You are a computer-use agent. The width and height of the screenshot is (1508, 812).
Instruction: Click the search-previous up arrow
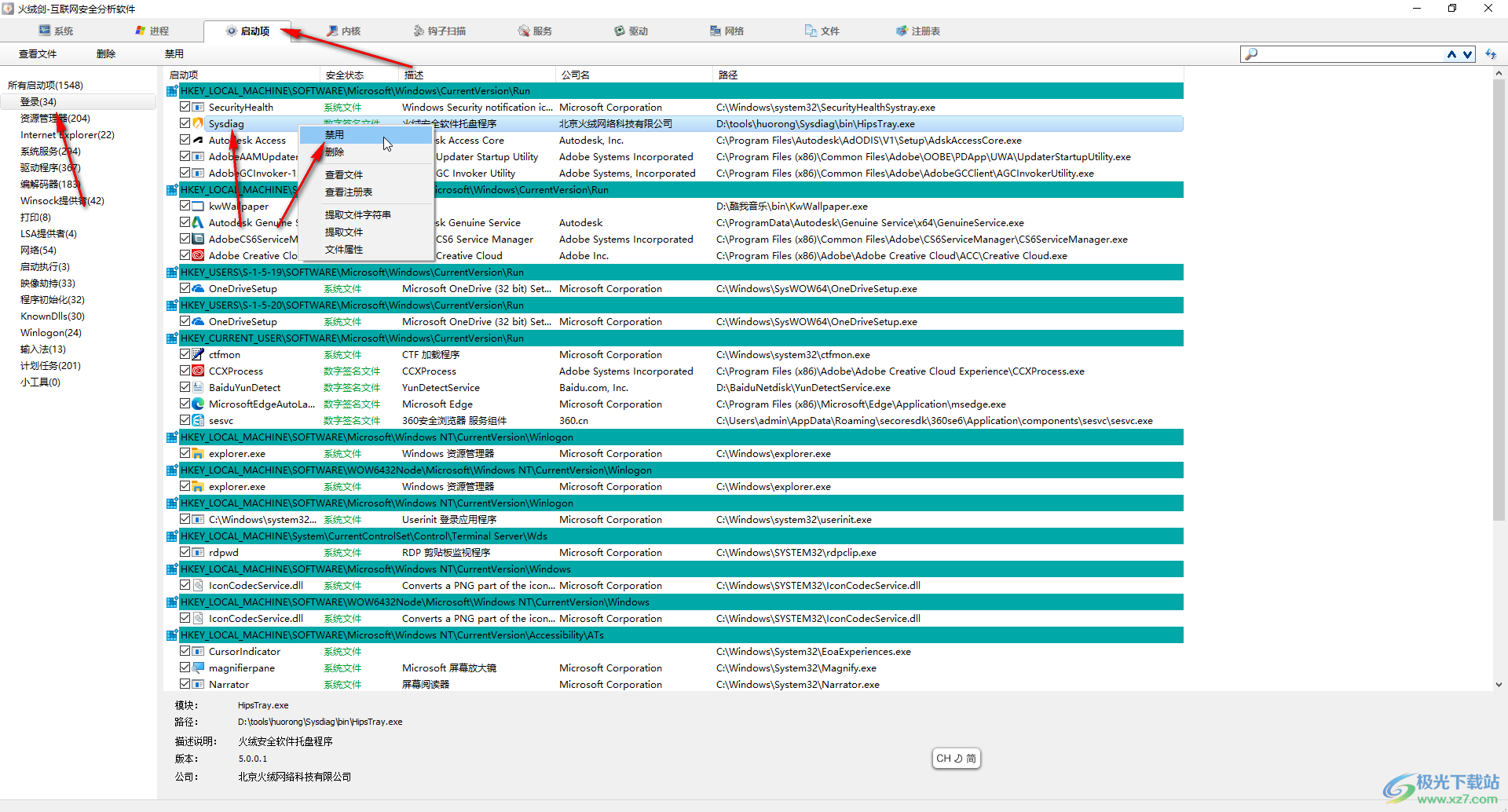pyautogui.click(x=1451, y=54)
